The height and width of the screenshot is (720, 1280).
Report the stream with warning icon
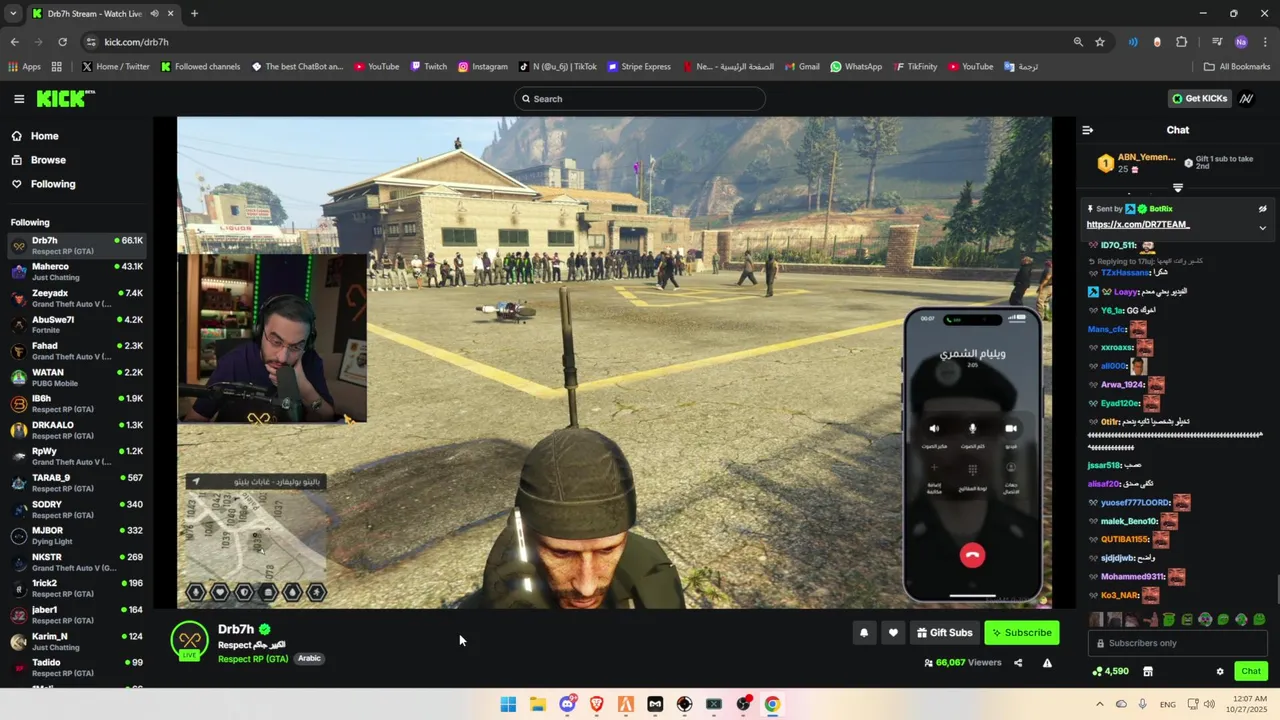(x=1047, y=662)
